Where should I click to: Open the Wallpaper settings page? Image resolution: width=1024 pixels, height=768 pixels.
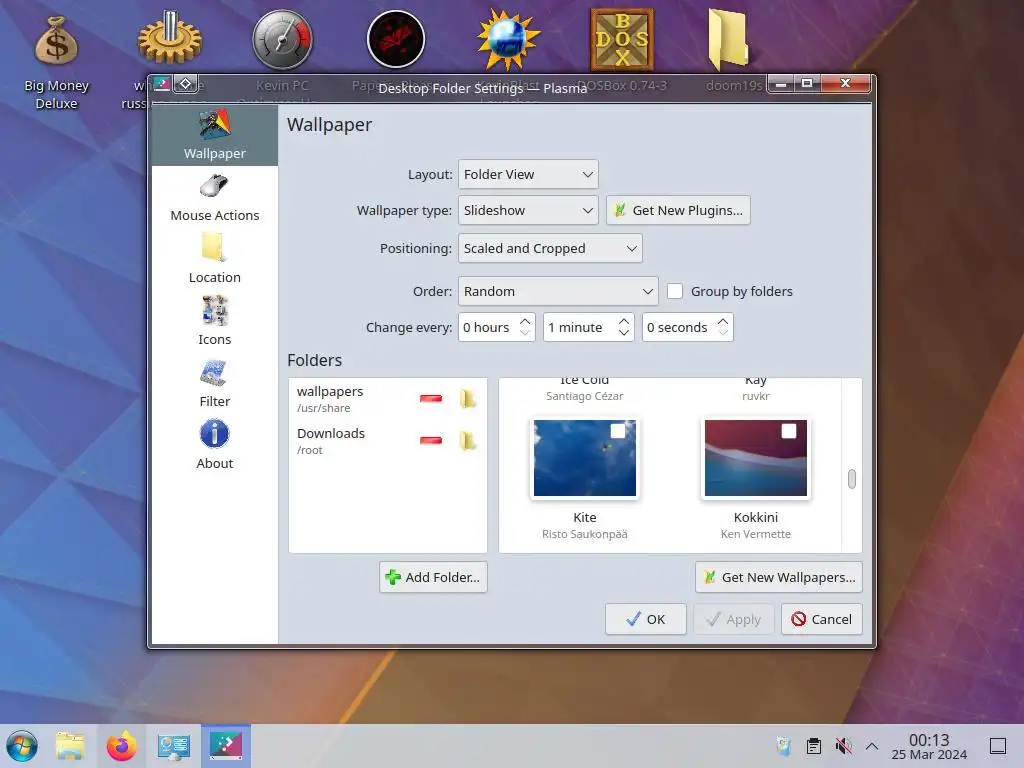click(x=214, y=135)
